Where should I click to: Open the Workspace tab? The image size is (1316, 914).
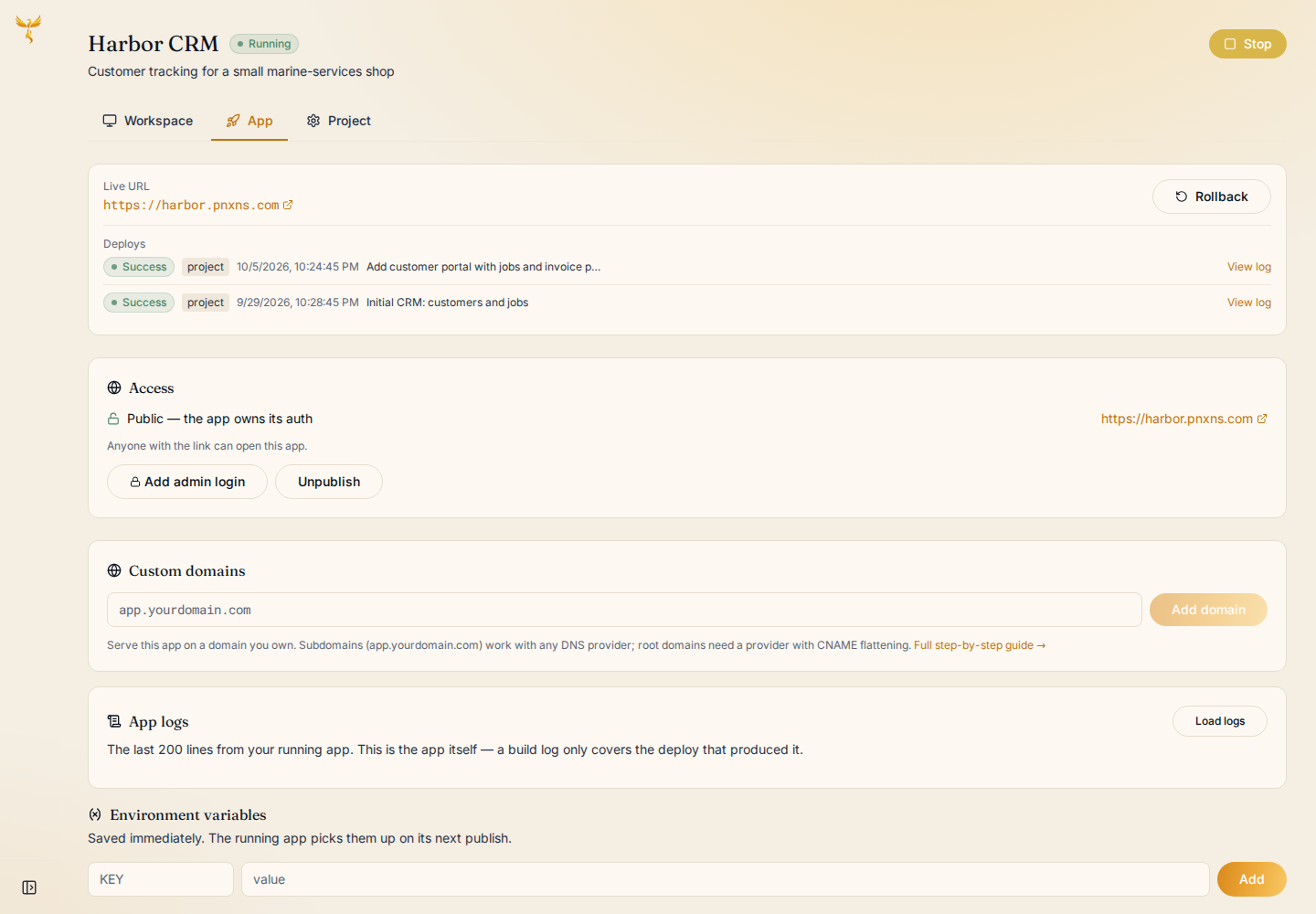coord(148,121)
